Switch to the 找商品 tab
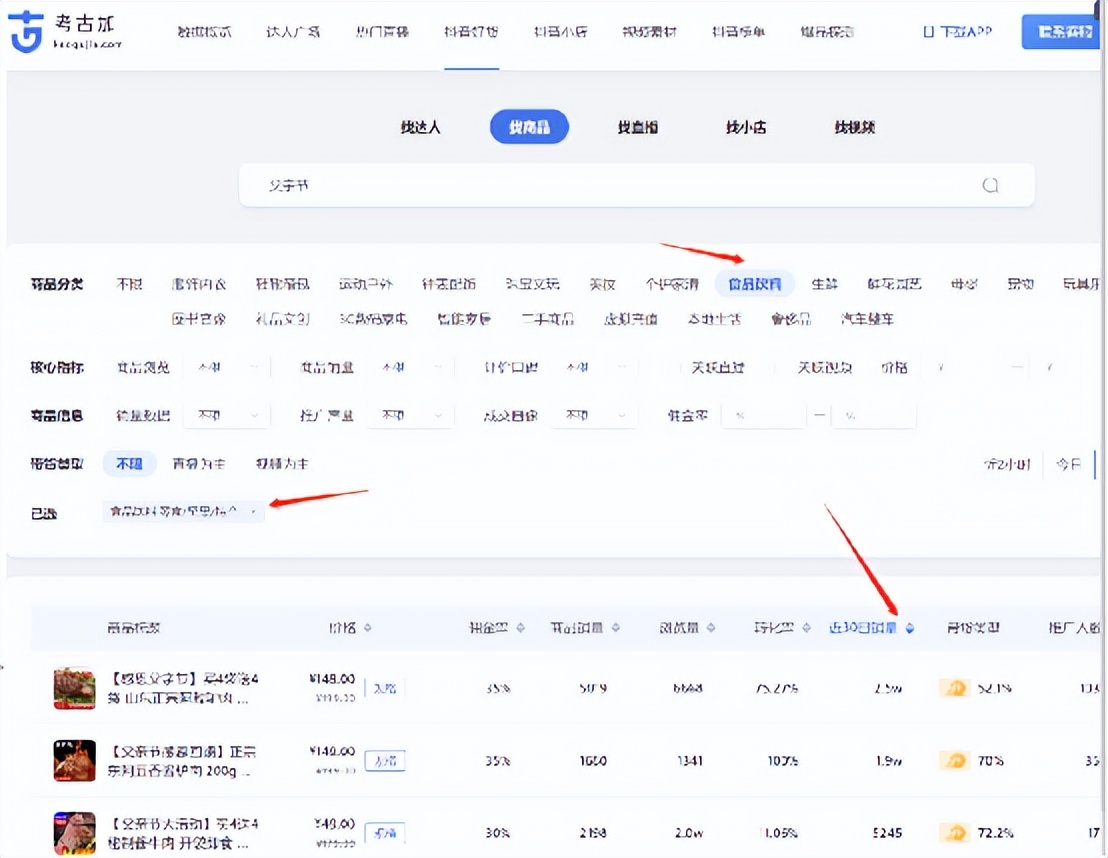Screen dimensions: 1108x858 tap(529, 127)
